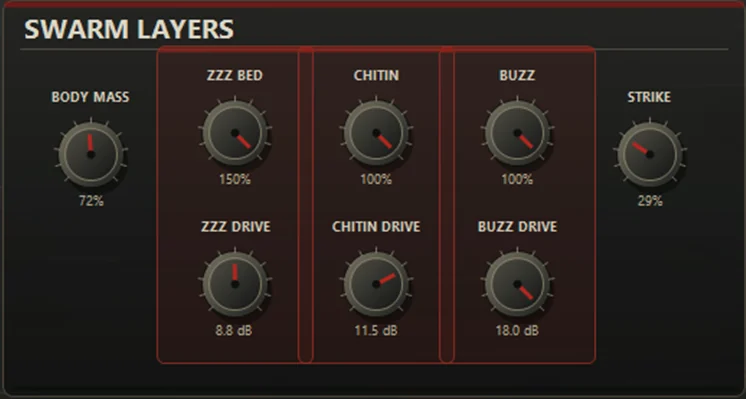746x399 pixels.
Task: Click the ZZZ DRIVE label
Action: click(x=236, y=227)
